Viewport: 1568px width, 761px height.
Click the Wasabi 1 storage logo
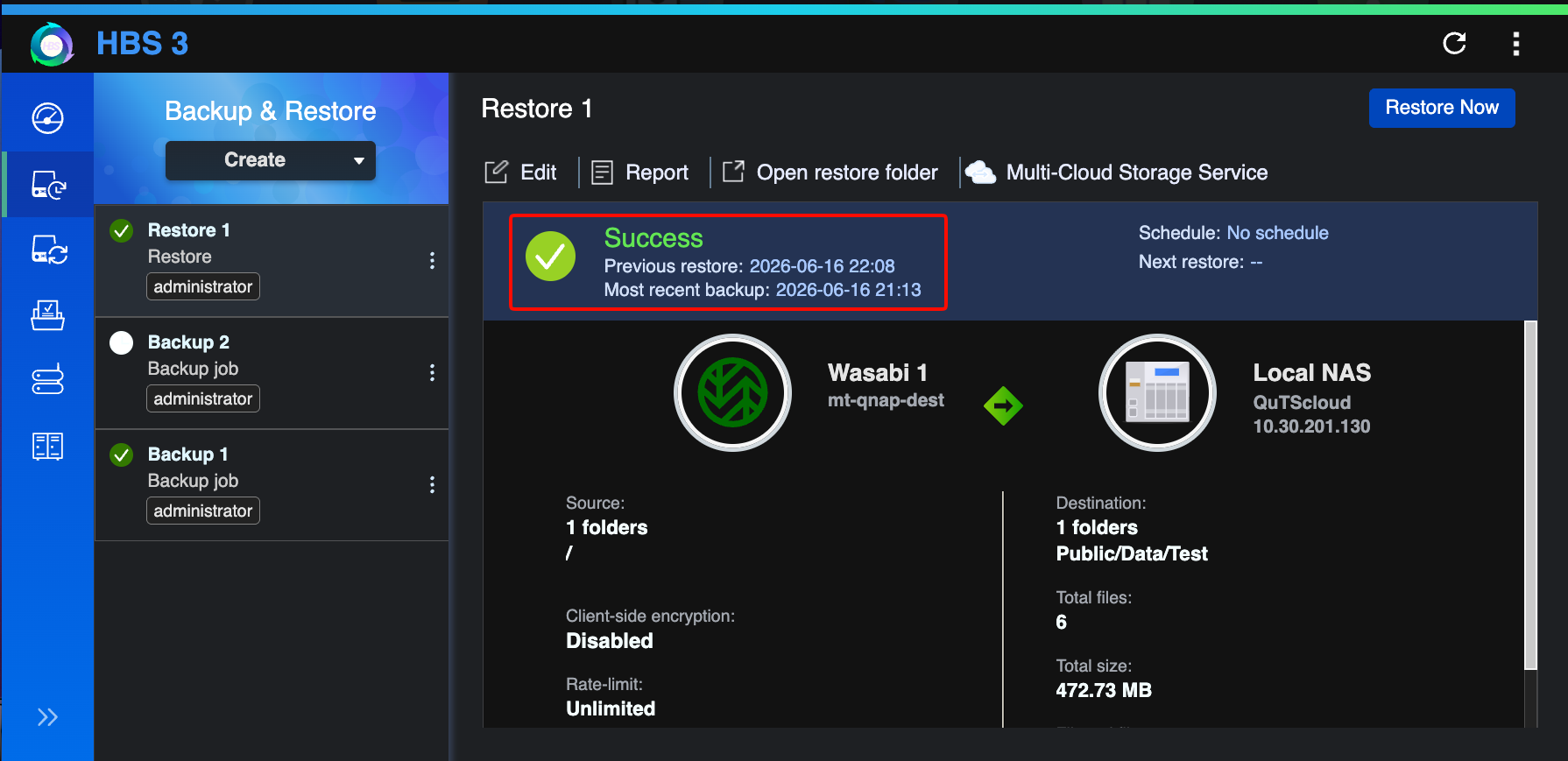(x=732, y=392)
